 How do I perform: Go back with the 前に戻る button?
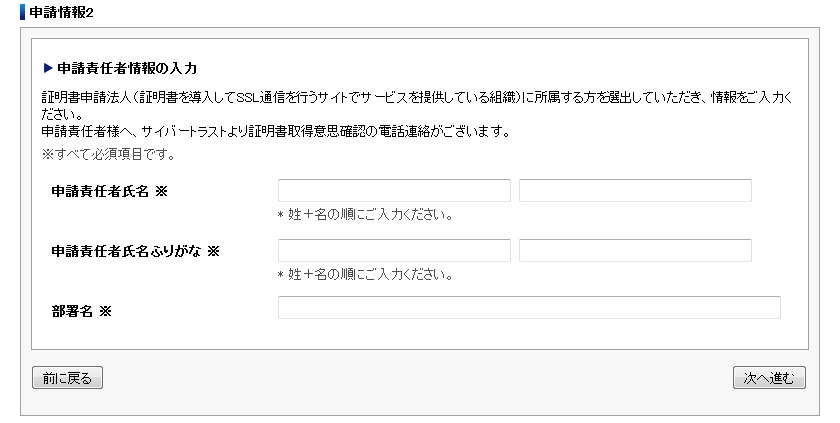coord(68,378)
